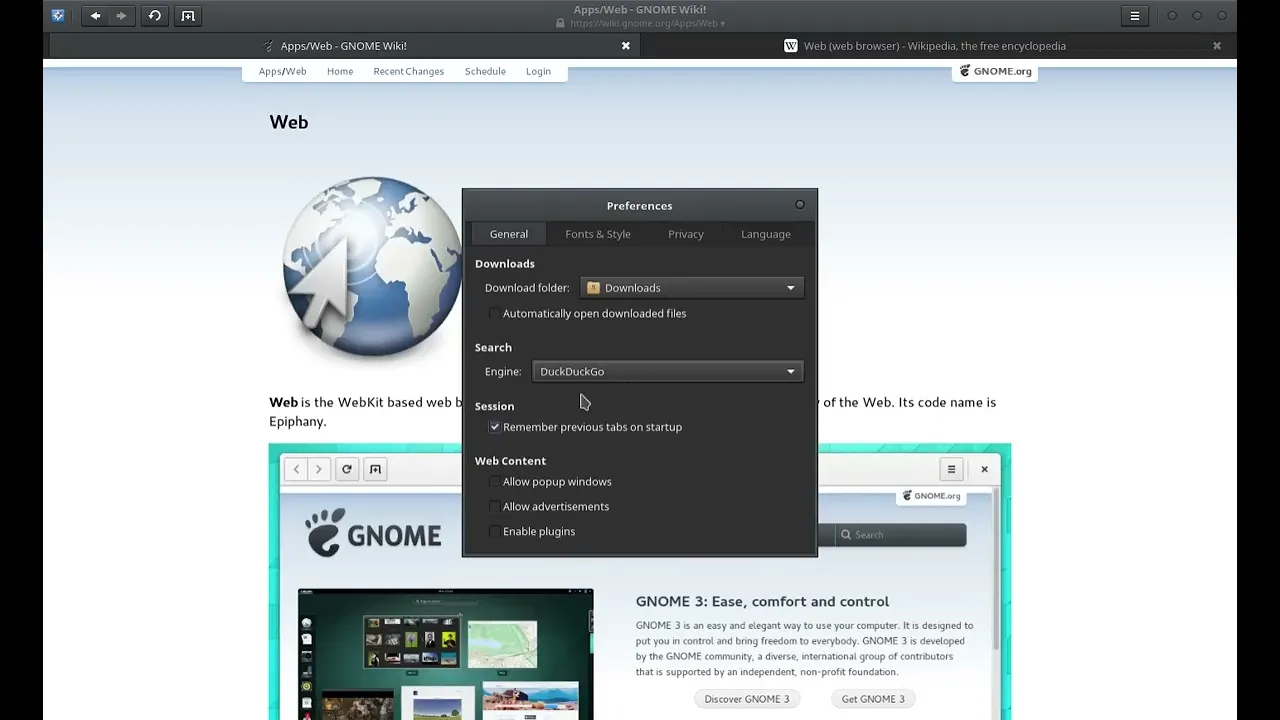The height and width of the screenshot is (720, 1280).
Task: Click the Web globe logo image
Action: click(x=372, y=268)
